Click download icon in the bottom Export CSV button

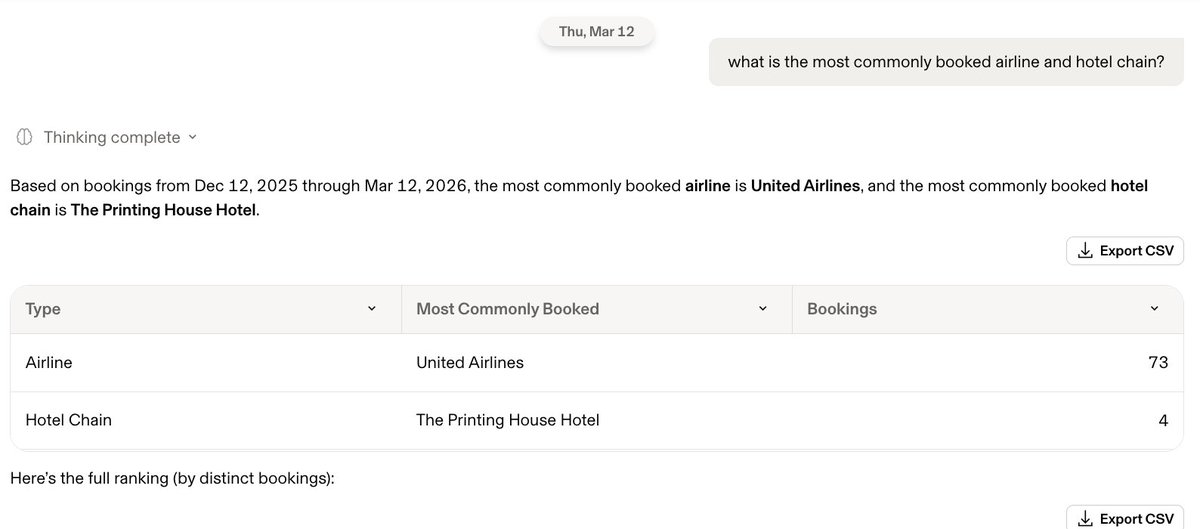click(x=1084, y=519)
